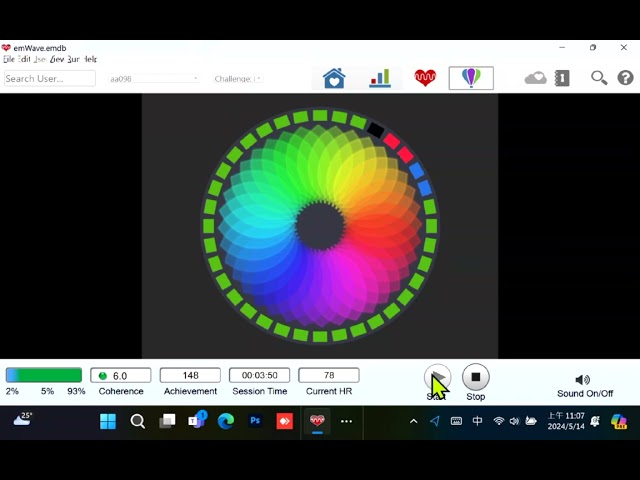
Task: Open the weather widget showing 25°
Action: [22, 419]
